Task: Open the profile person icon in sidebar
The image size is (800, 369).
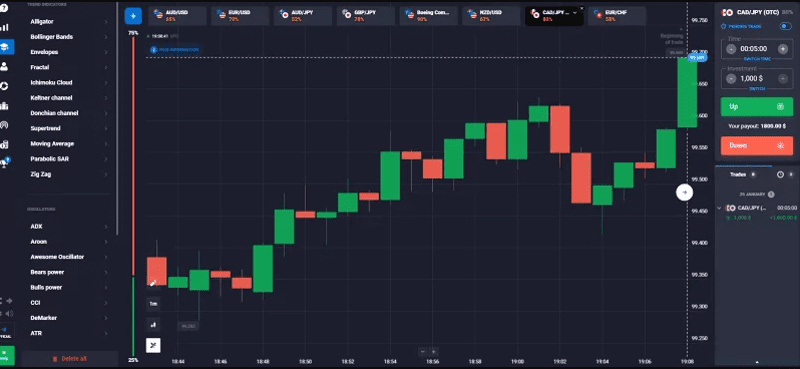Action: pos(4,66)
